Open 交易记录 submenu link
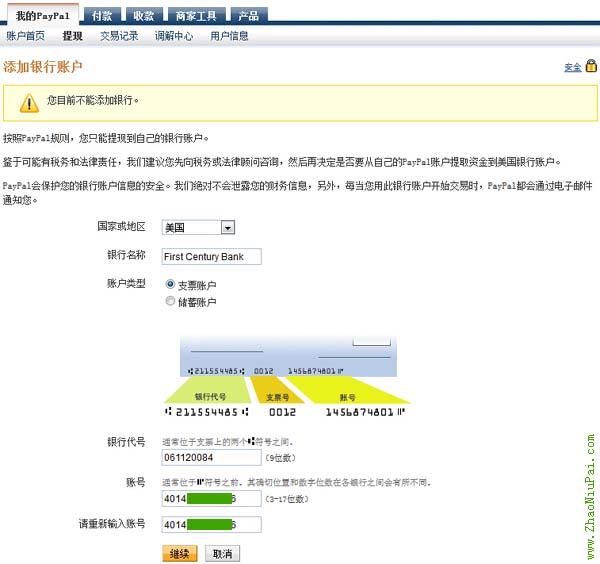The image size is (600, 564). pyautogui.click(x=119, y=36)
